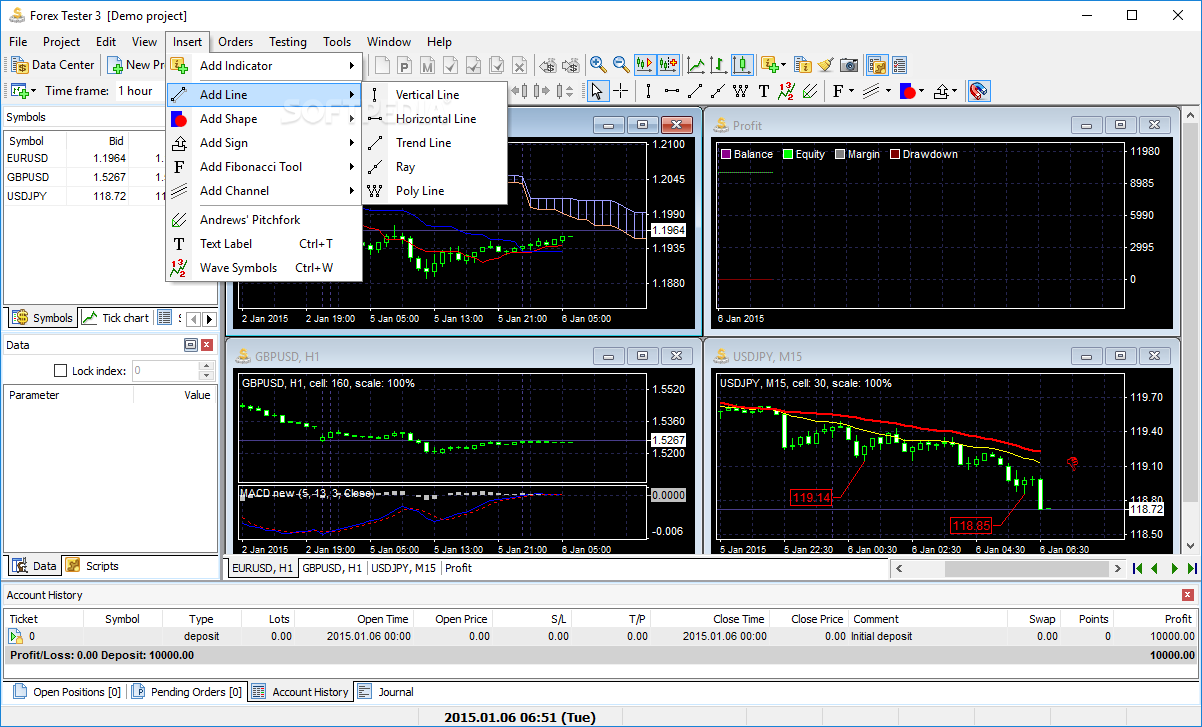The width and height of the screenshot is (1202, 727).
Task: Open the Data Center button
Action: (54, 65)
